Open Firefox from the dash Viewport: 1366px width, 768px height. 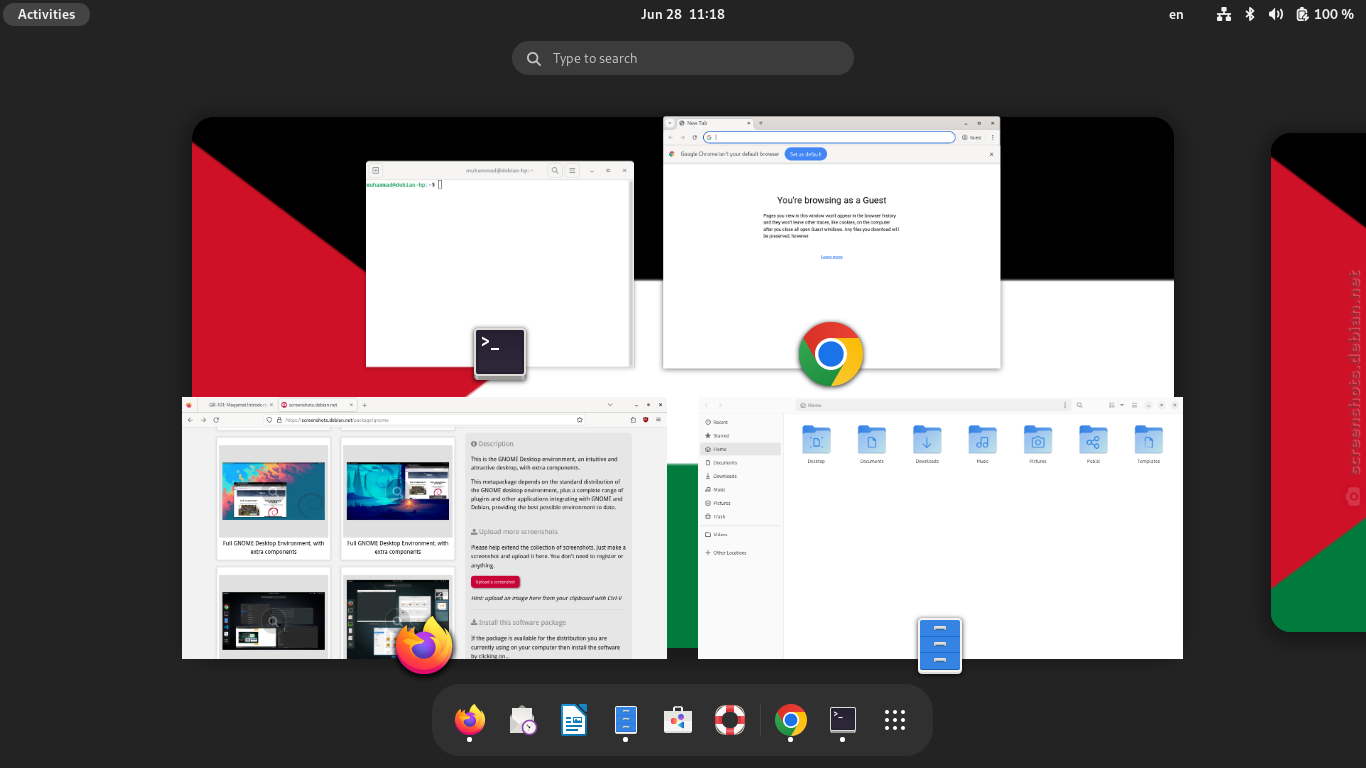[470, 720]
